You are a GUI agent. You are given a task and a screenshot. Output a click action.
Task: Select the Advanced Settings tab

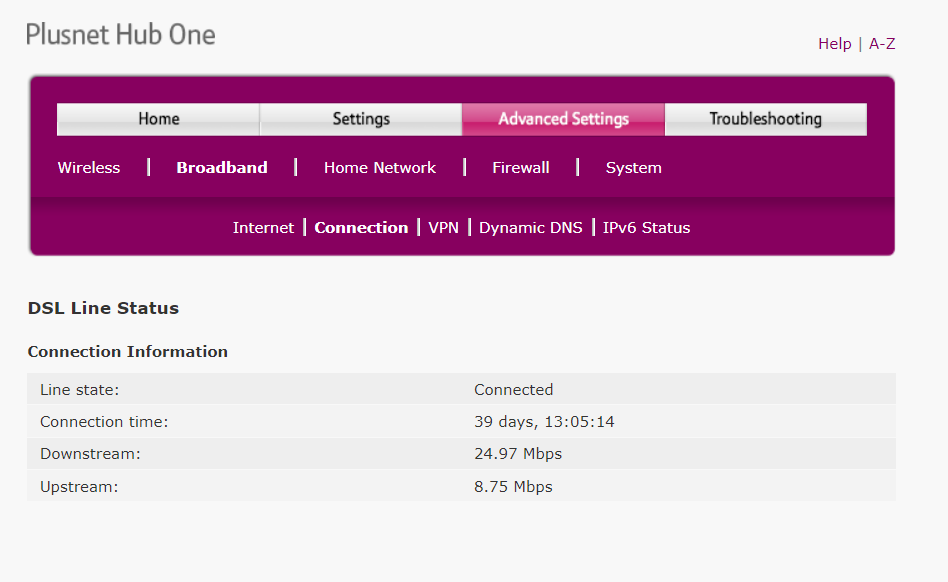(x=563, y=119)
